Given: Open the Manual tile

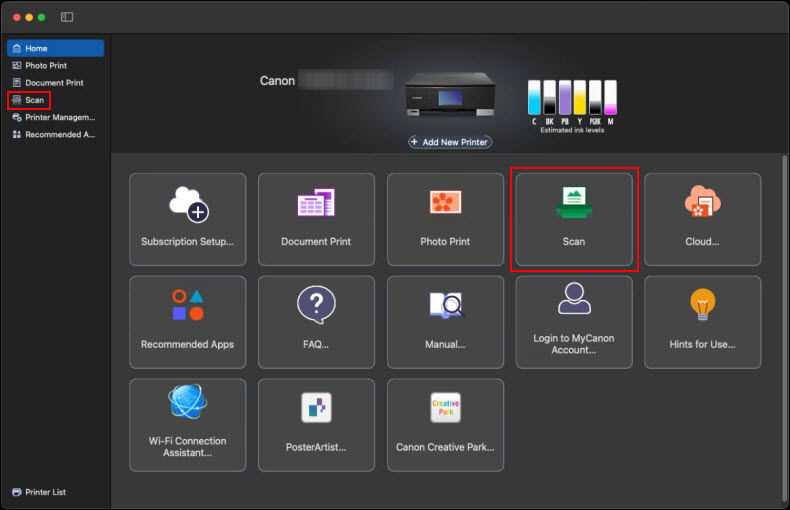Looking at the screenshot, I should (x=445, y=322).
